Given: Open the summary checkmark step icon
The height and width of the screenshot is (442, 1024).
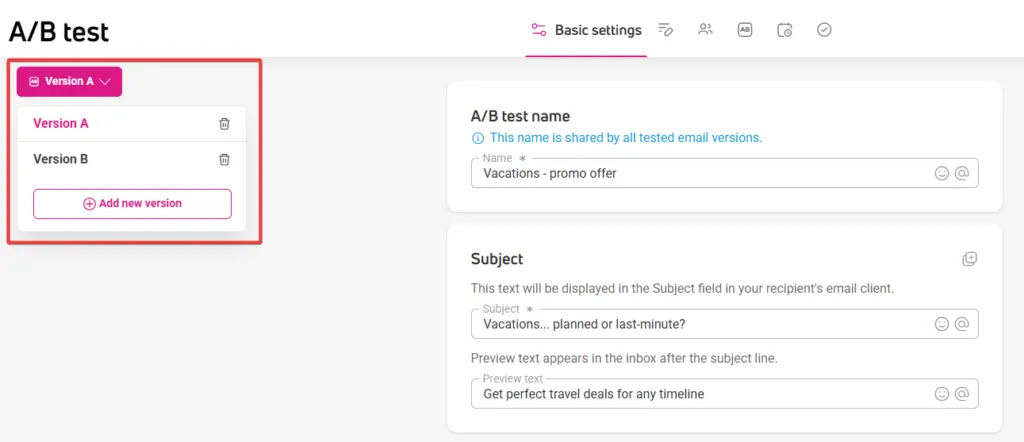Looking at the screenshot, I should point(825,29).
